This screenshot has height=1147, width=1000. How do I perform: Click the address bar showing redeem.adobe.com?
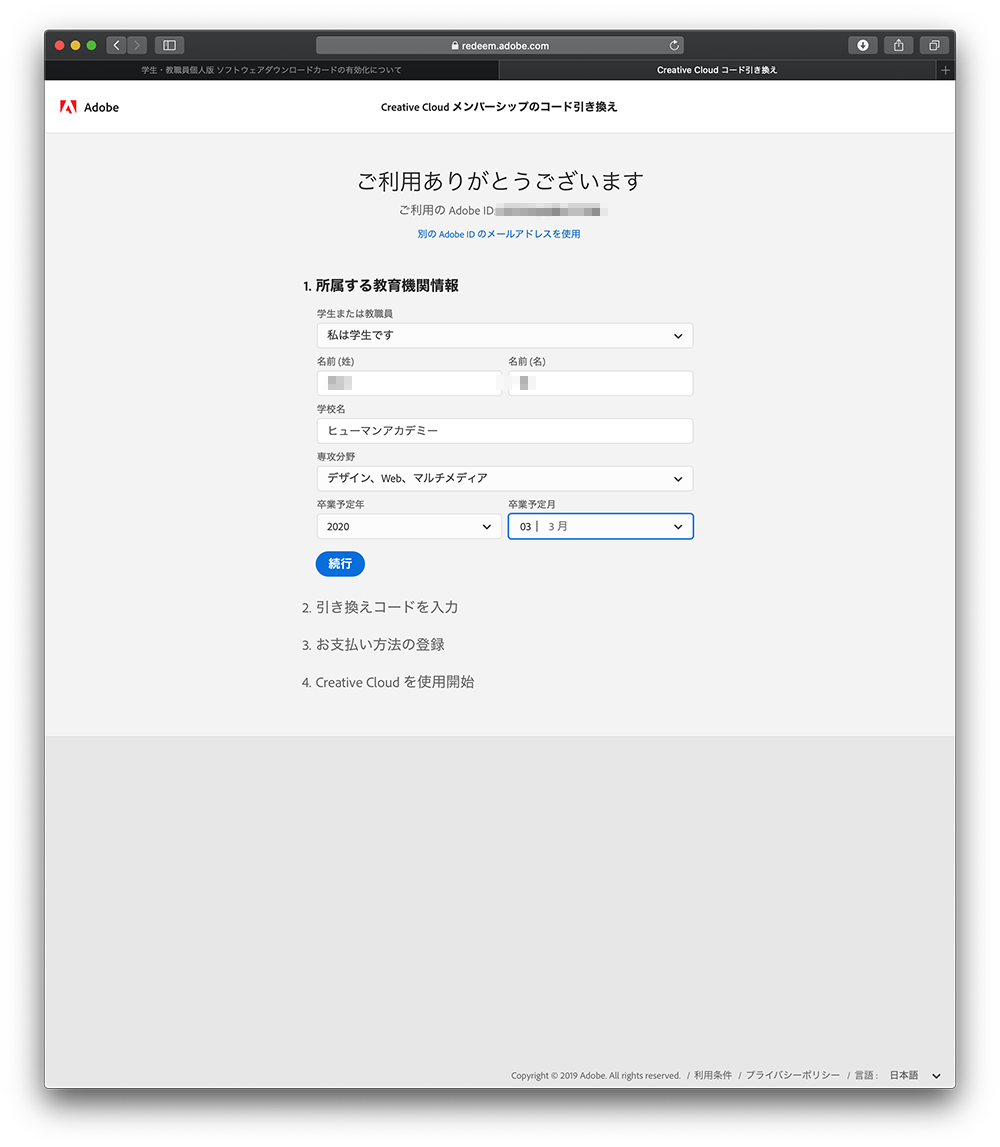click(x=500, y=45)
